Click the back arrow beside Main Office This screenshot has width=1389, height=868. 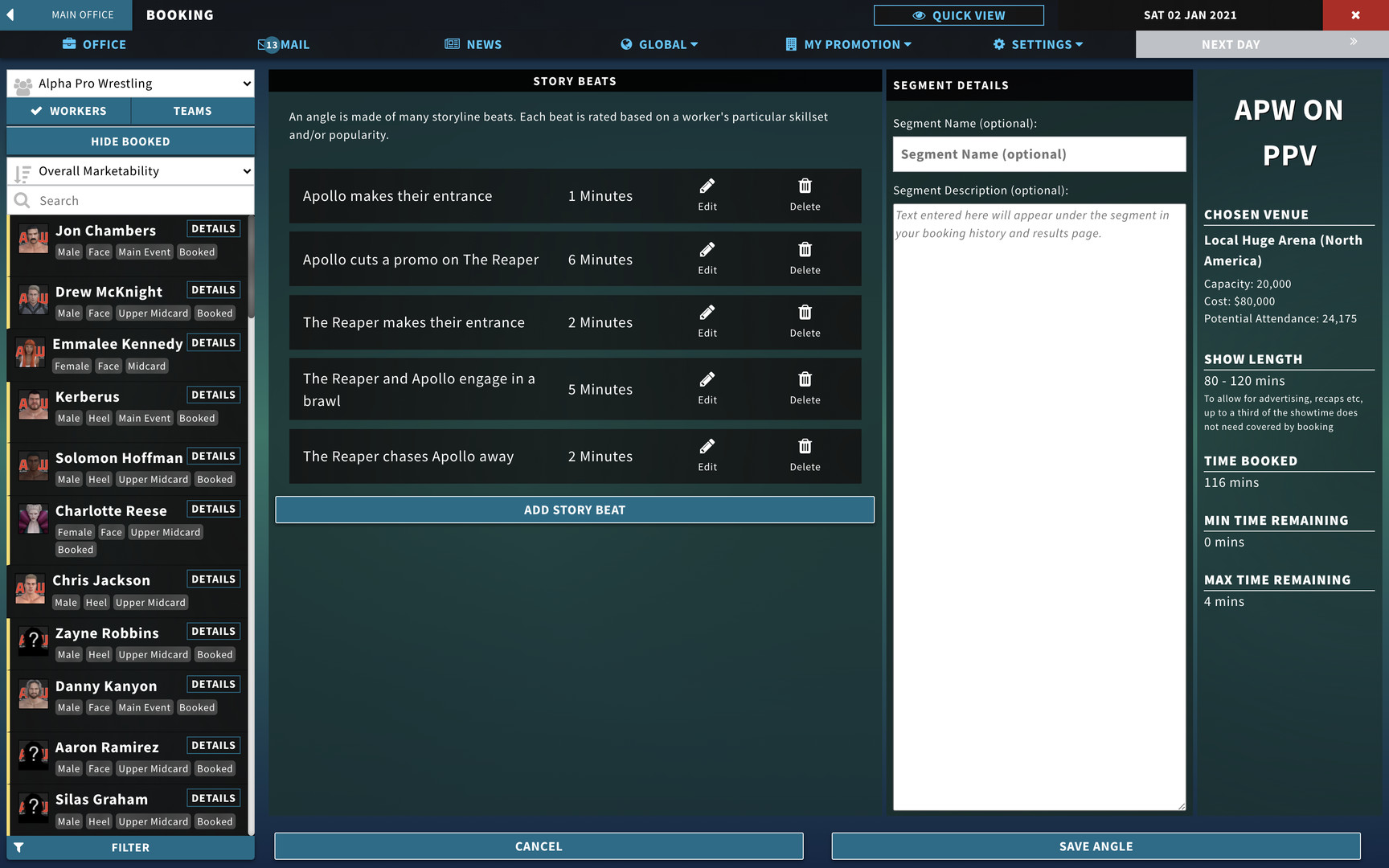[x=10, y=14]
